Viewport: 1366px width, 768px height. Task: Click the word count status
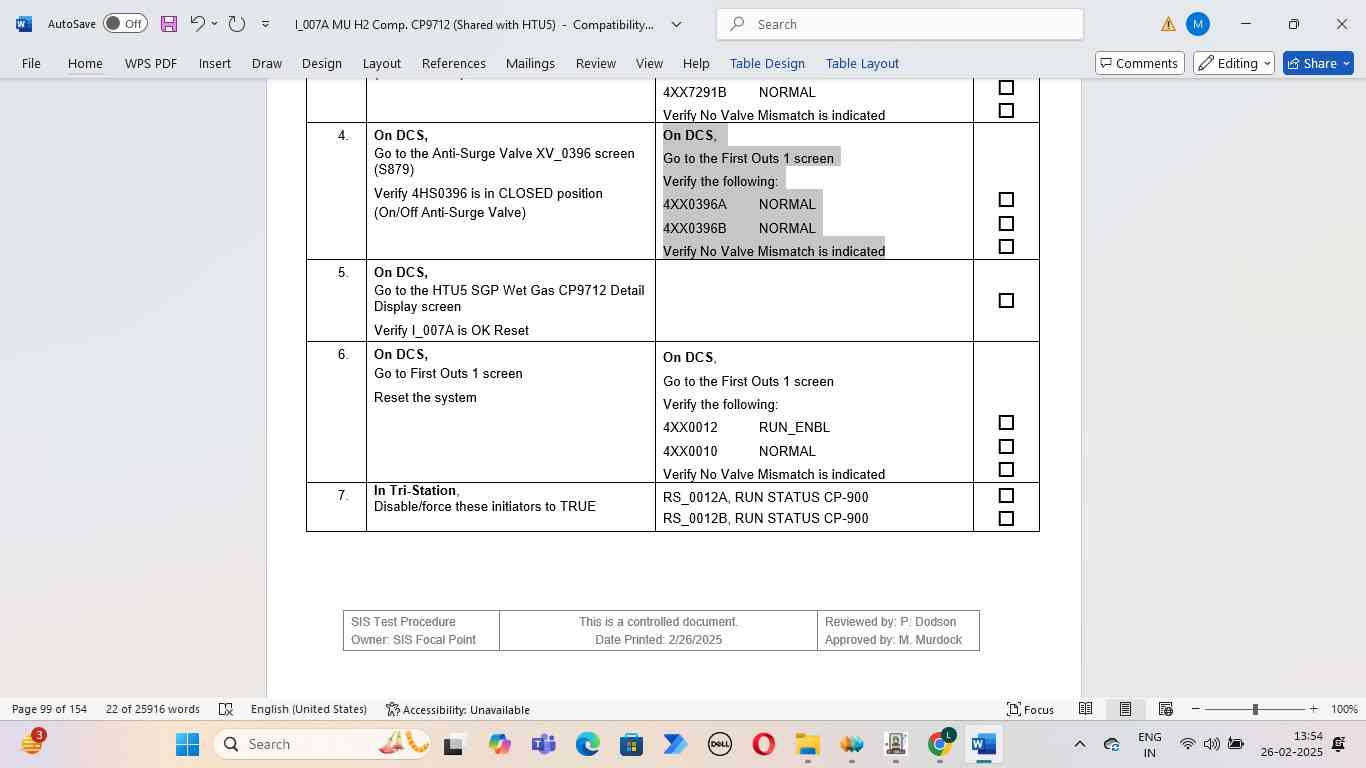pos(153,709)
